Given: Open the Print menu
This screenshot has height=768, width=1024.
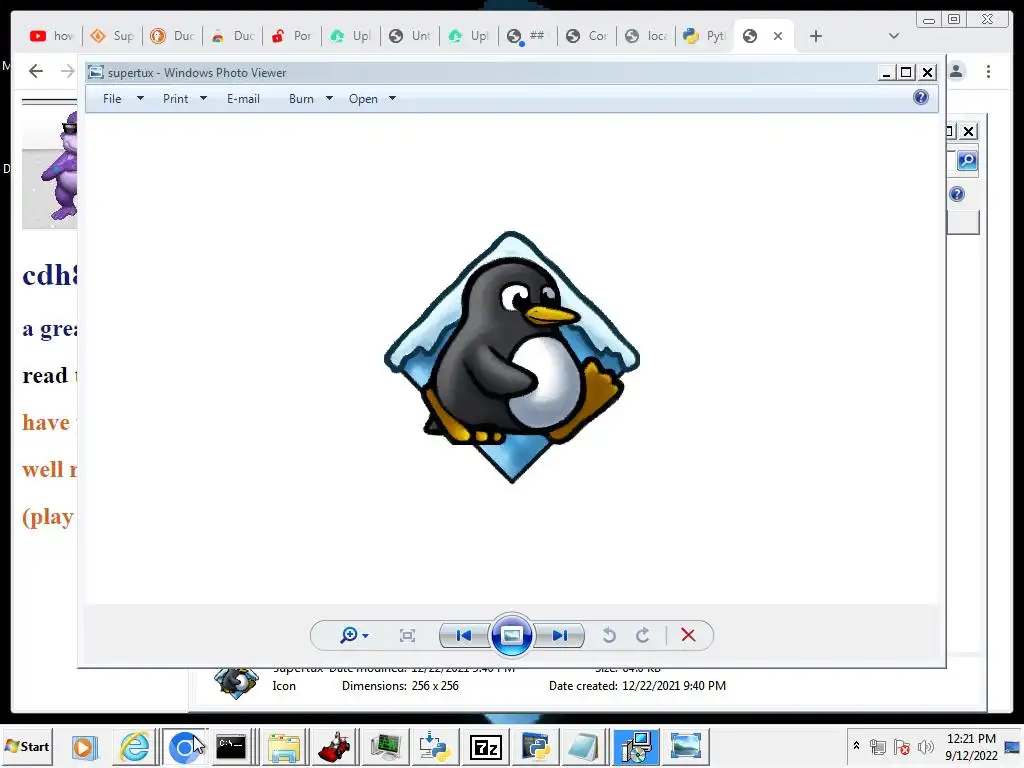Looking at the screenshot, I should [x=176, y=99].
